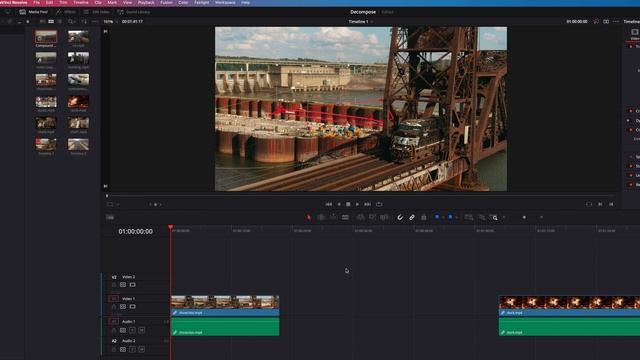Open the Flag color dropdown arrow
Image resolution: width=640 pixels, height=360 pixels.
coord(443,217)
